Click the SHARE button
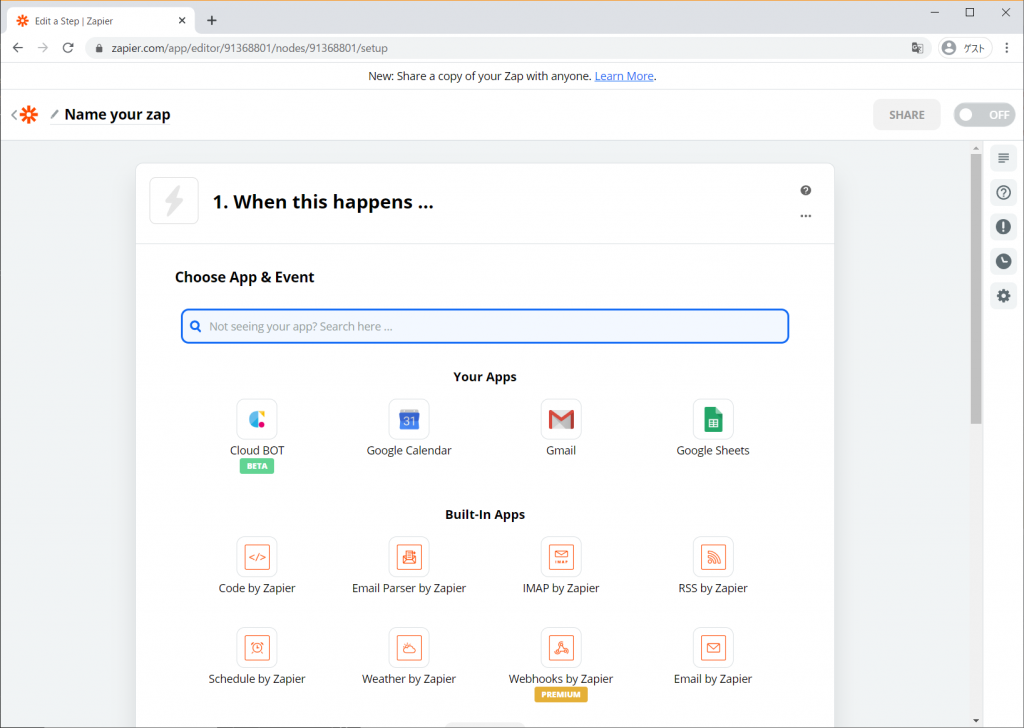1024x728 pixels. 906,115
